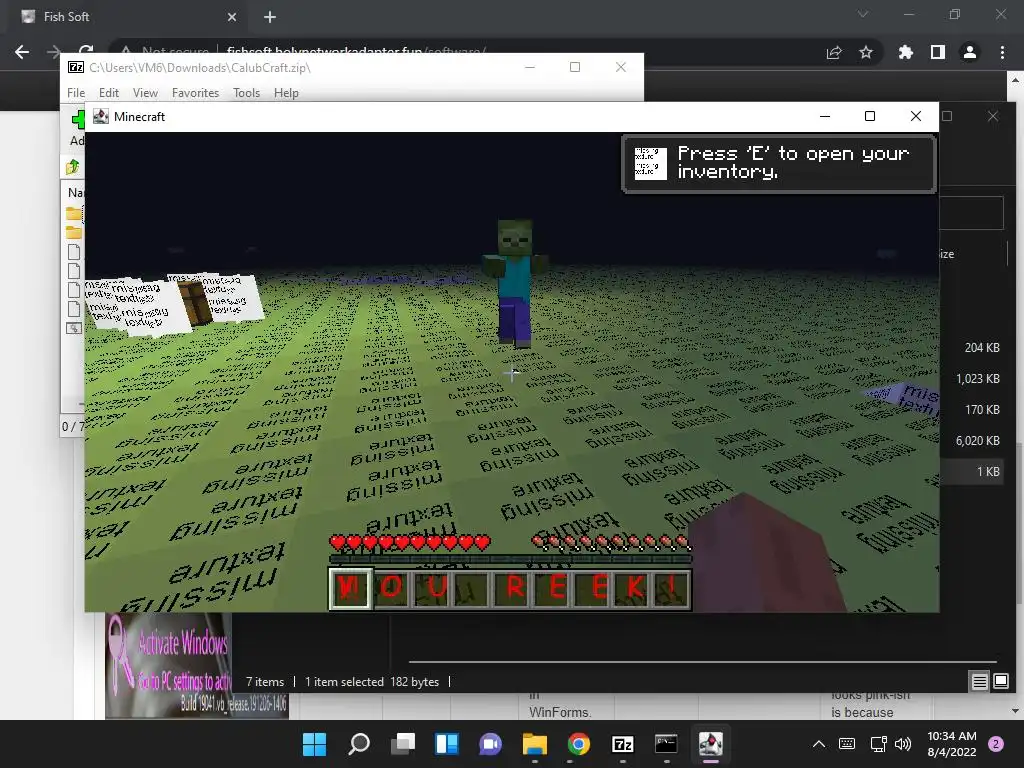This screenshot has height=768, width=1024.
Task: Switch to Minecraft from the taskbar
Action: click(711, 744)
